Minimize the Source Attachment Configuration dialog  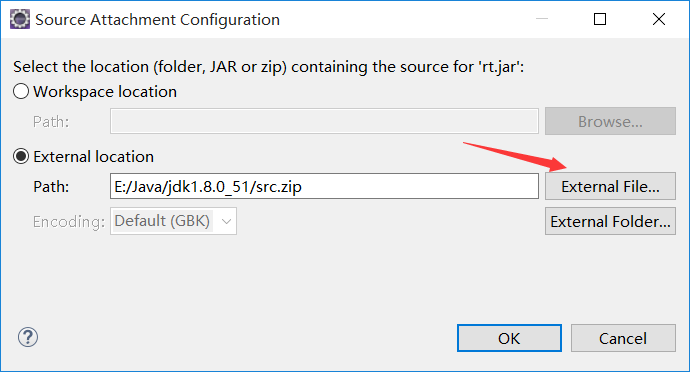tap(542, 19)
